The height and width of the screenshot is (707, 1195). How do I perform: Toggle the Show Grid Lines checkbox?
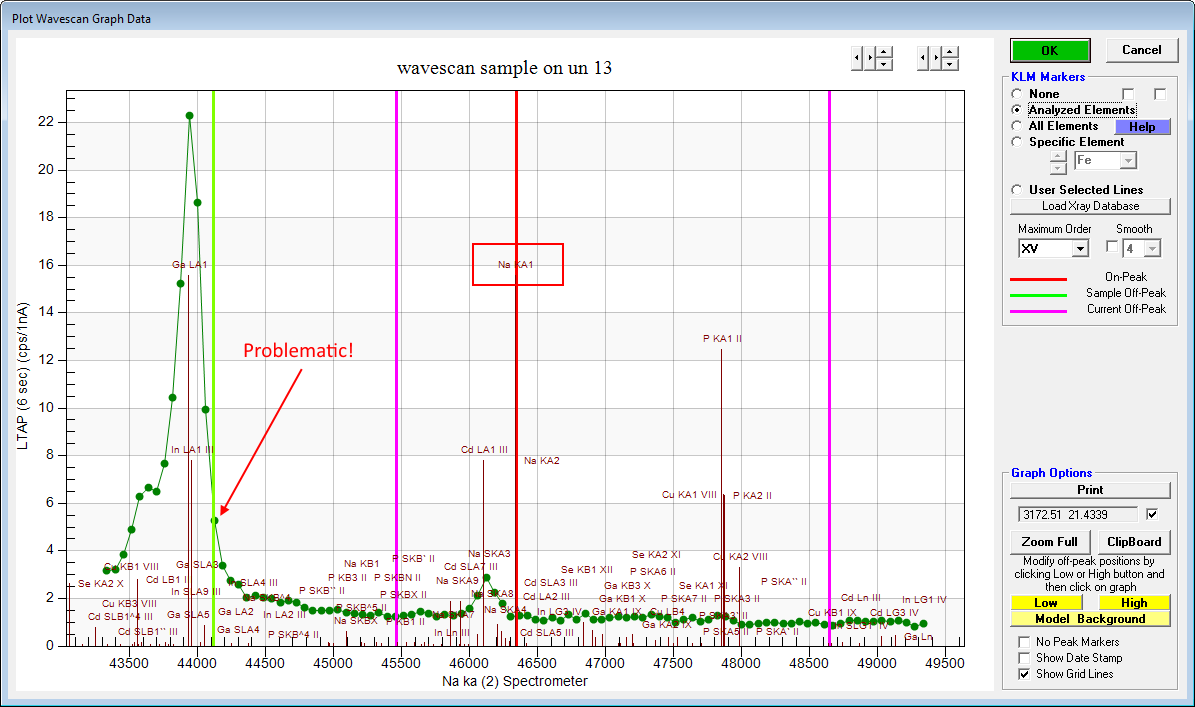tap(1024, 674)
